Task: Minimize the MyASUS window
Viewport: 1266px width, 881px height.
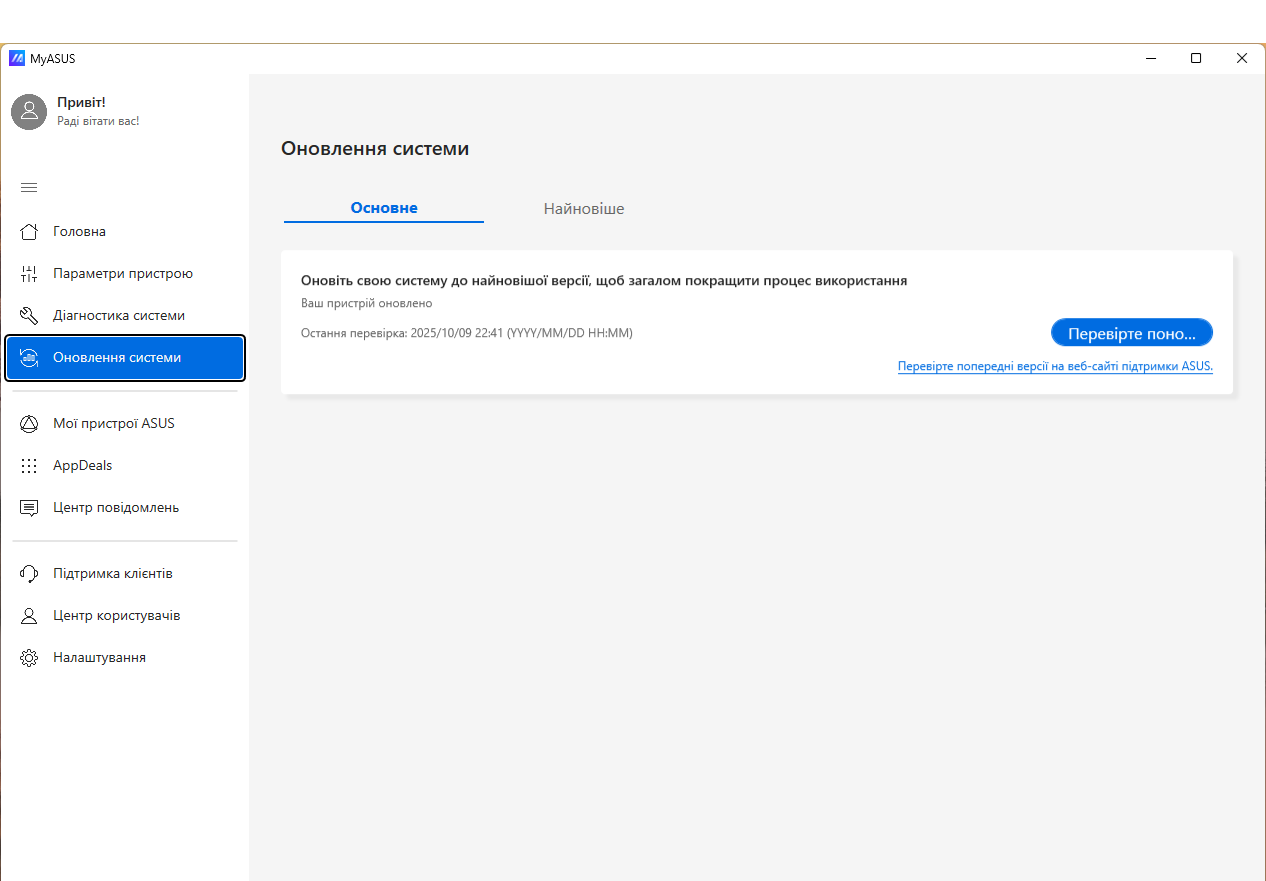Action: tap(1150, 58)
